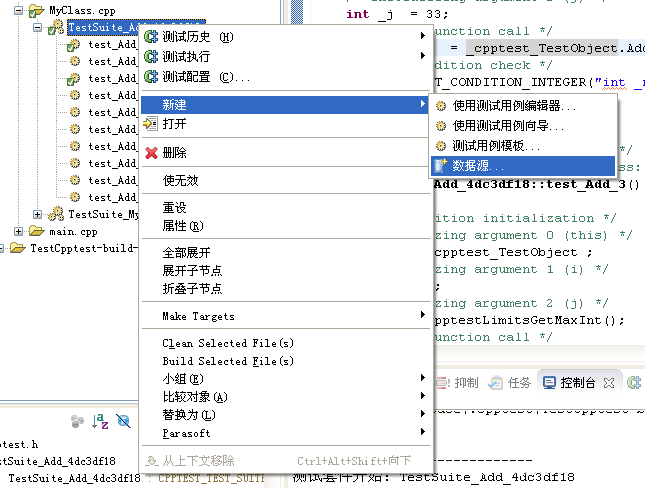Click the sort A-Z icon in outline toolbar
The width and height of the screenshot is (645, 488).
(x=100, y=421)
